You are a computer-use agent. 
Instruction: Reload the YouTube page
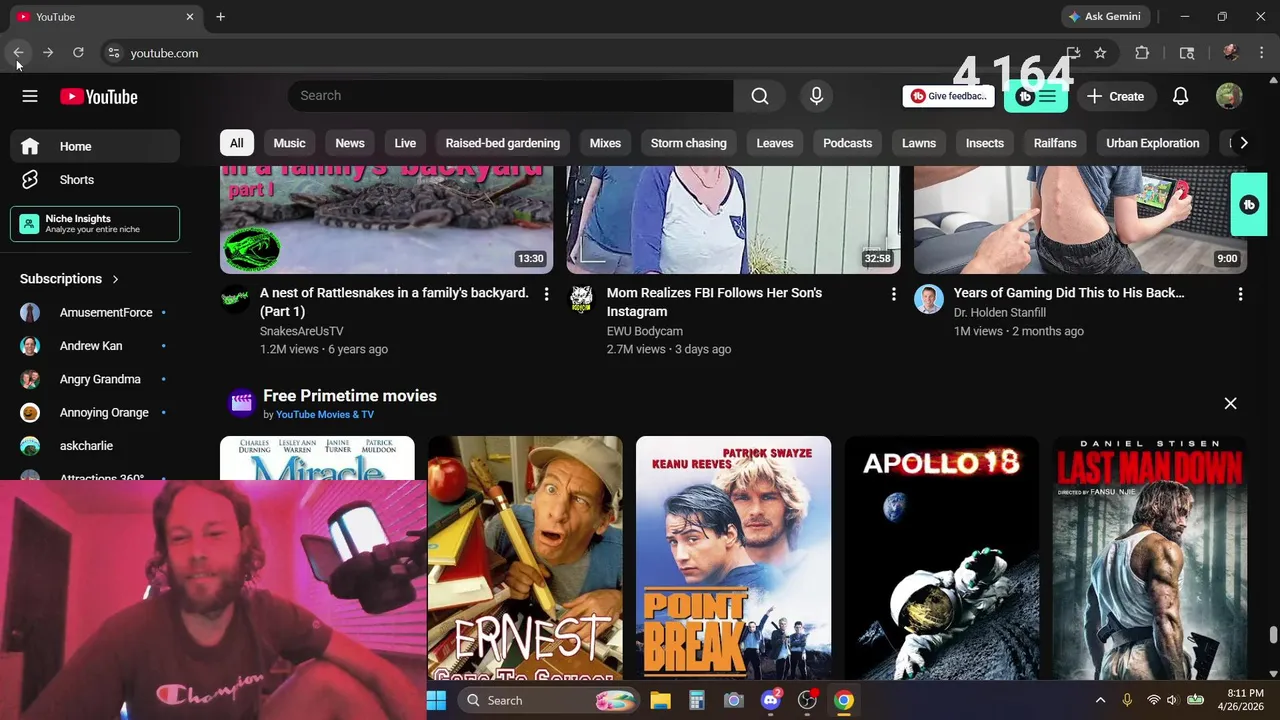(x=78, y=53)
